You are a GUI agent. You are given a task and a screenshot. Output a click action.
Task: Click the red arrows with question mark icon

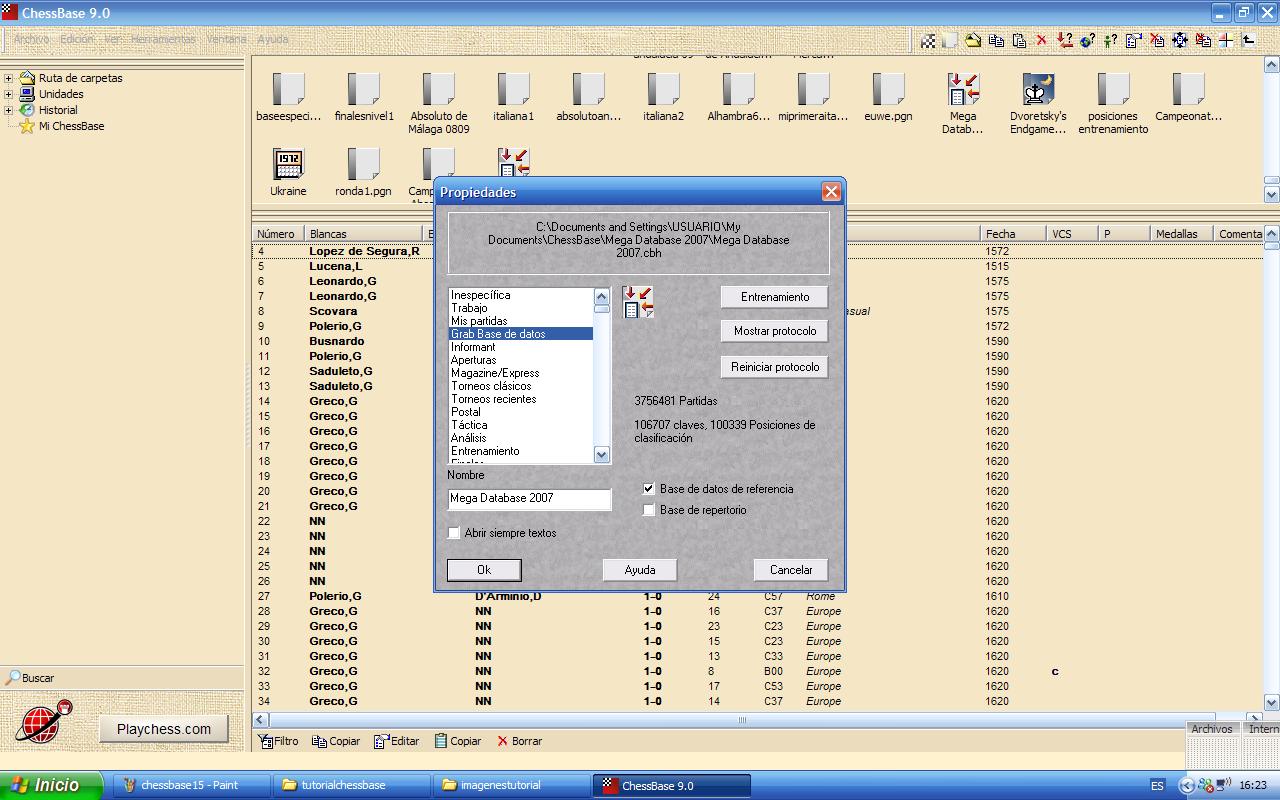pyautogui.click(x=1065, y=41)
